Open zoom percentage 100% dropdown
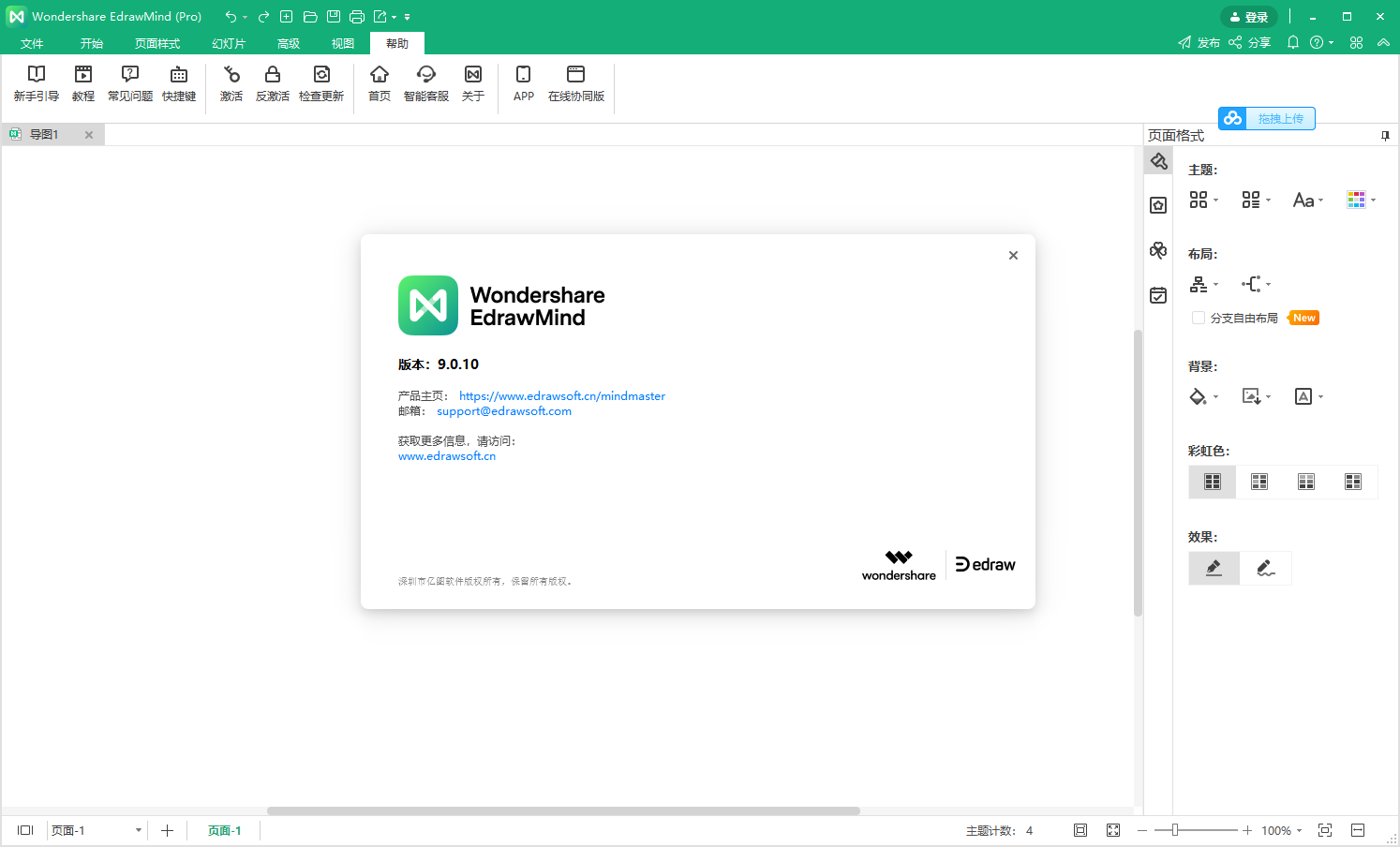Screen dimensions: 1400x847 (x=1282, y=830)
